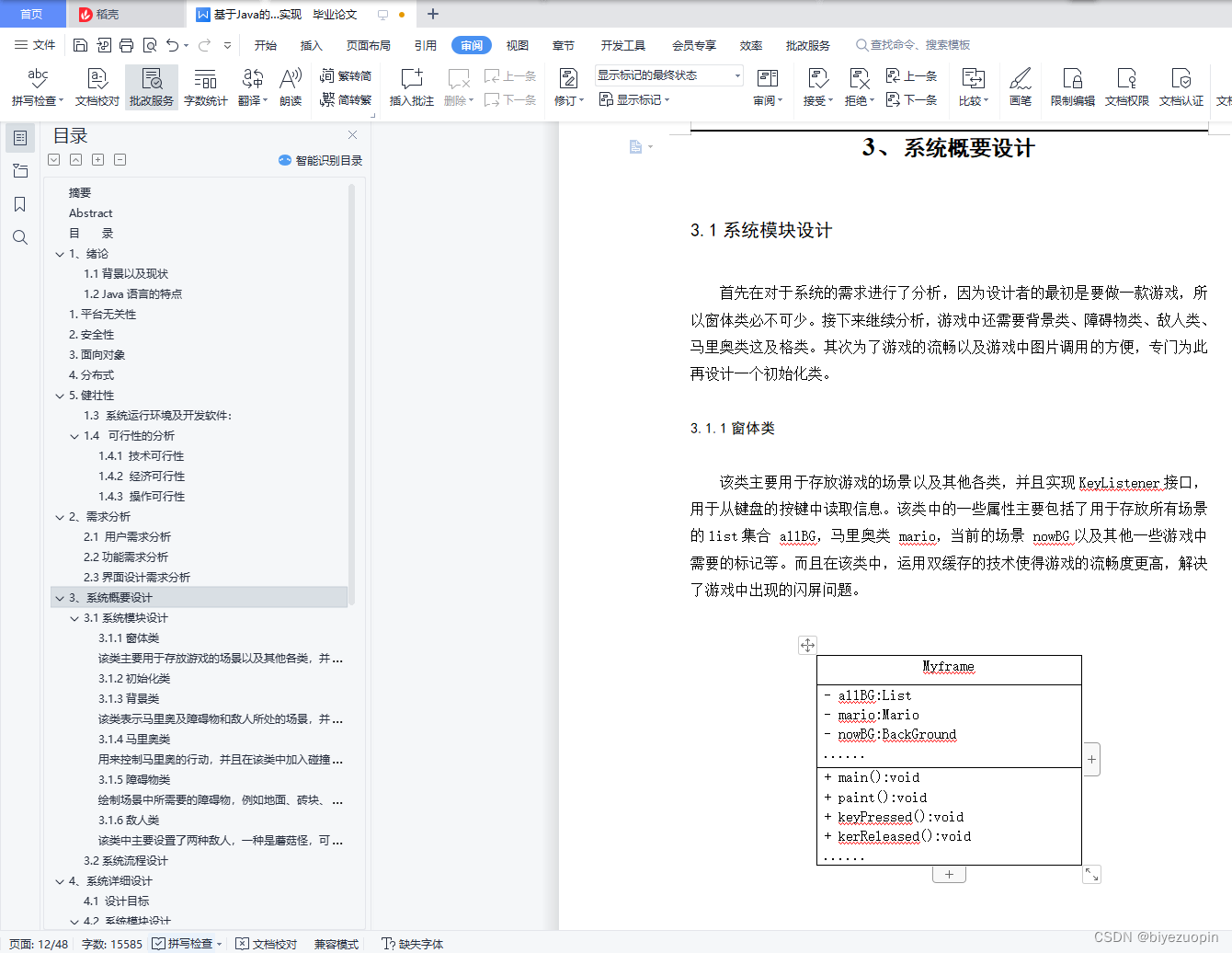Screen dimensions: 1232x953
Task: Insert a comment with 插入批注
Action: coord(411,86)
